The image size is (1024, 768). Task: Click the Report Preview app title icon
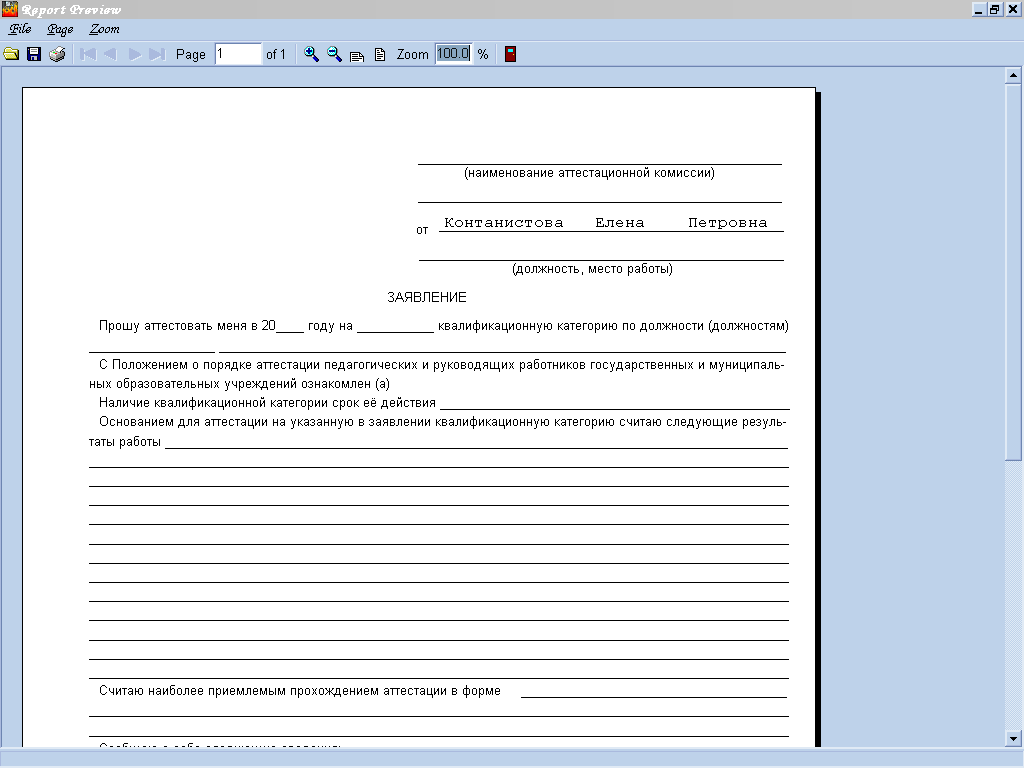point(10,9)
